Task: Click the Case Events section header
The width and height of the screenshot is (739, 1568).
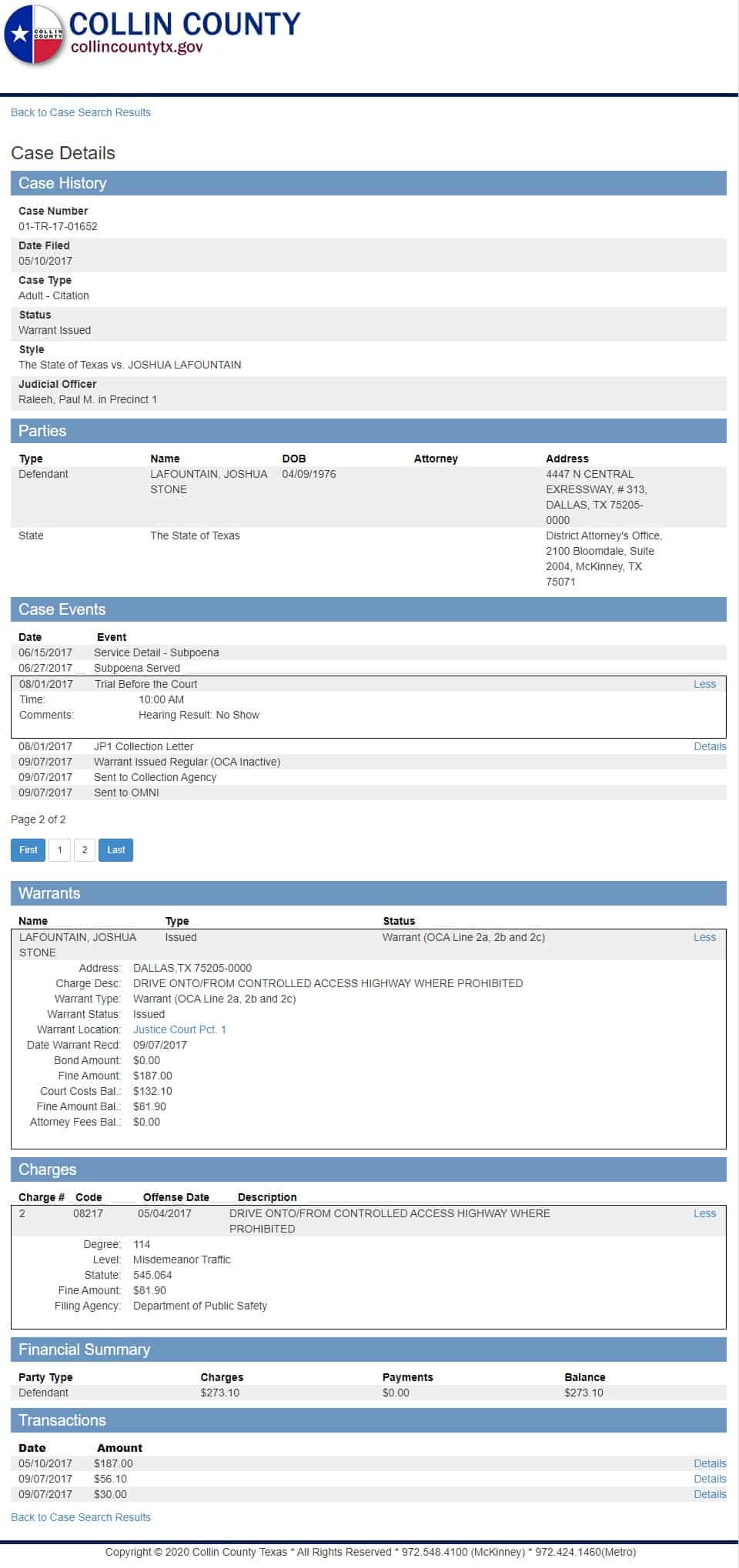Action: click(368, 609)
